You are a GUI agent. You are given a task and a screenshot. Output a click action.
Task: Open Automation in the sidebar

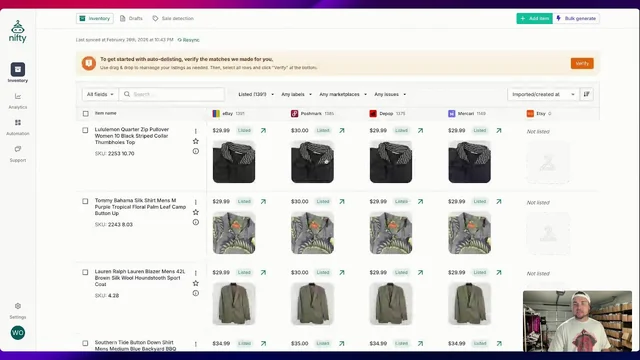pos(18,127)
